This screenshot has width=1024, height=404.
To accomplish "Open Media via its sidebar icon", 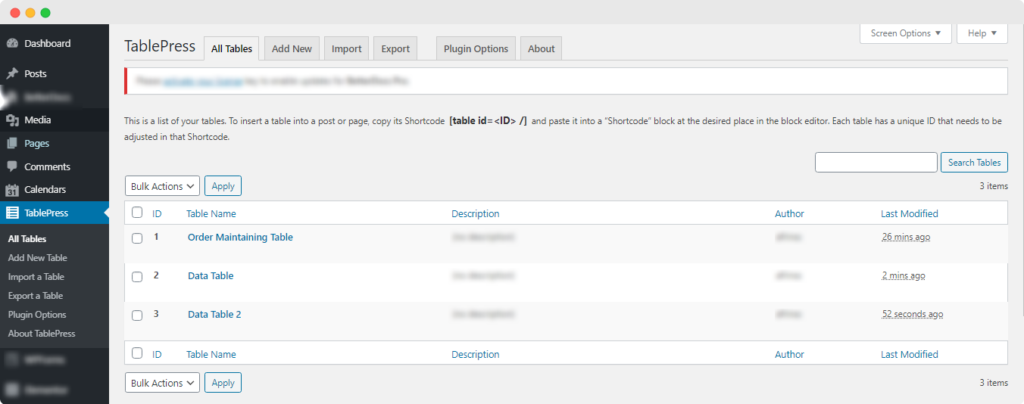I will click(x=12, y=120).
